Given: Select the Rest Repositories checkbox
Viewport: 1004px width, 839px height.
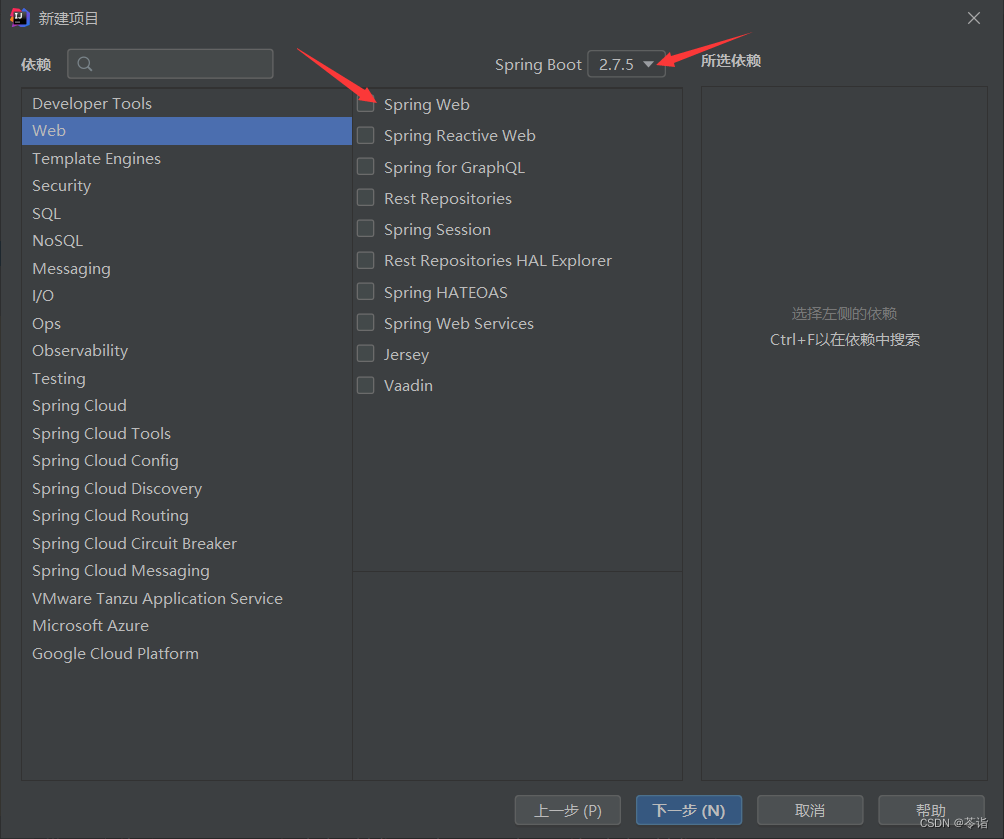Looking at the screenshot, I should [x=366, y=197].
